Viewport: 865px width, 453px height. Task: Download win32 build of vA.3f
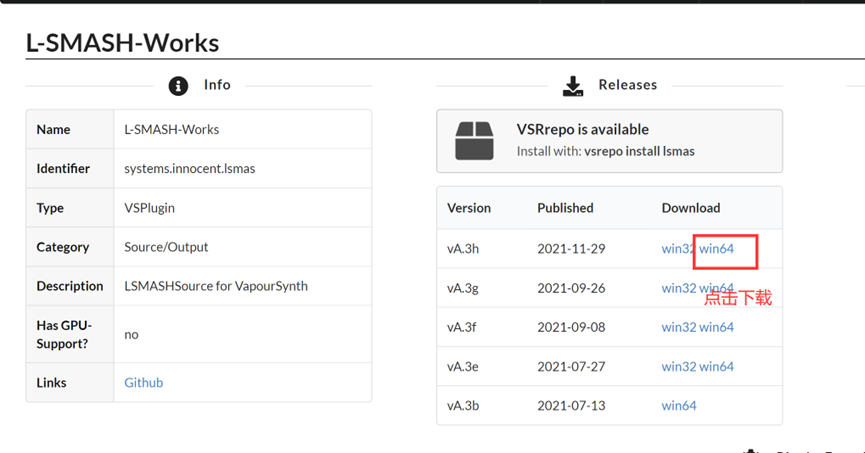pyautogui.click(x=677, y=327)
